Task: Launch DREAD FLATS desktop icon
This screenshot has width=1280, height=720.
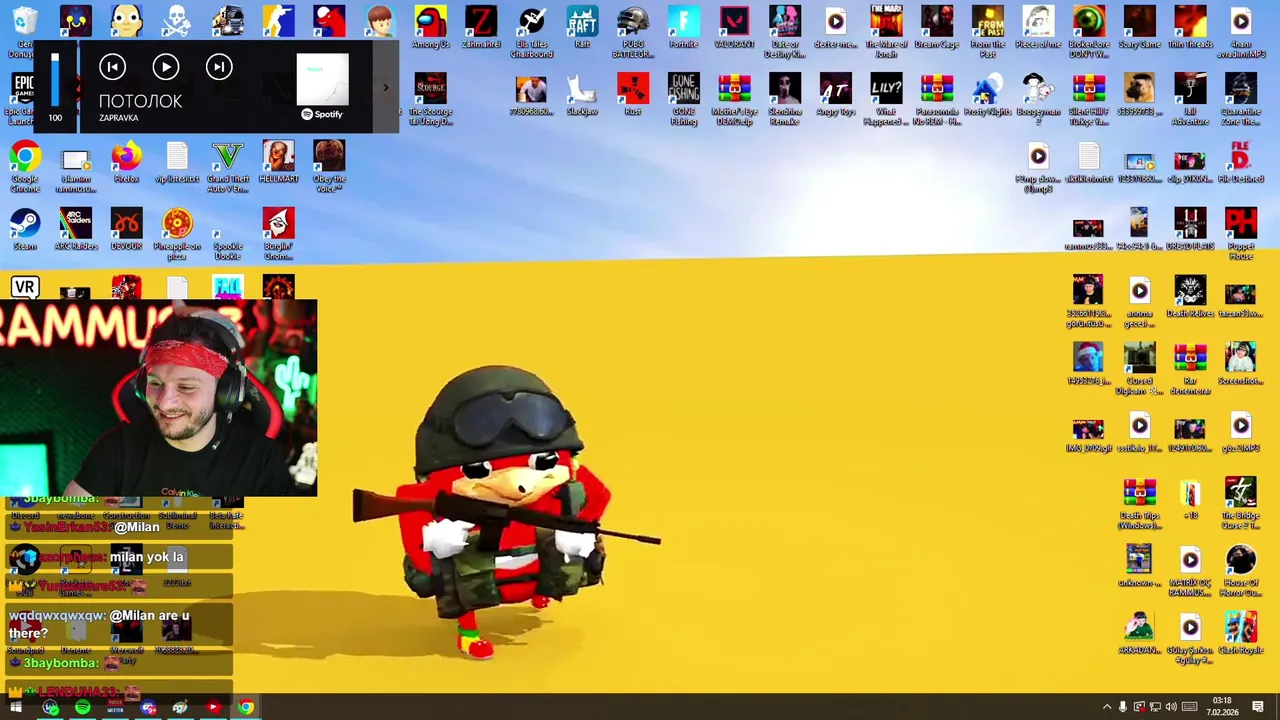Action: pos(1190,229)
